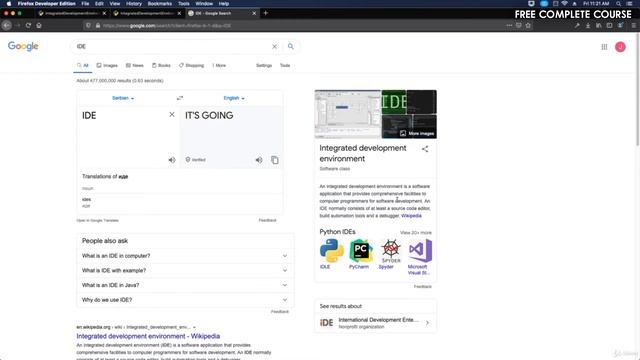This screenshot has width=640, height=360.
Task: Go to the Firefox home page
Action: coord(39,25)
